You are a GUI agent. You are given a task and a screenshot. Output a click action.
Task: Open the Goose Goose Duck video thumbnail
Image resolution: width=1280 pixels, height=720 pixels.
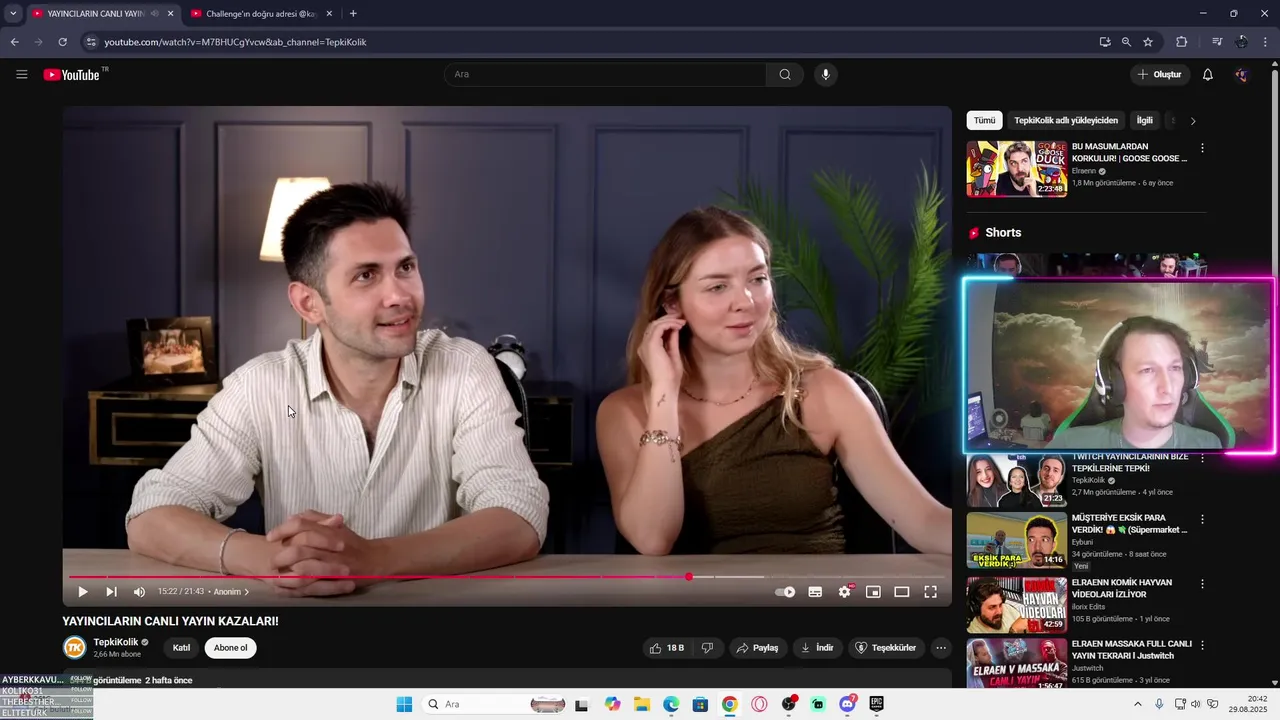pos(1016,169)
